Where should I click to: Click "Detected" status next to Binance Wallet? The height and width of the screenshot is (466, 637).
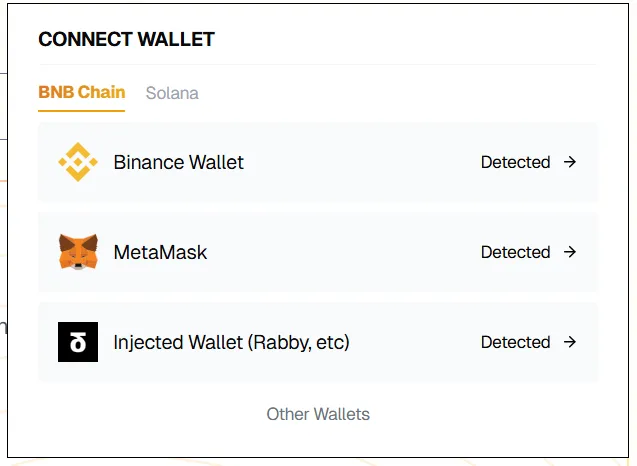coord(515,162)
